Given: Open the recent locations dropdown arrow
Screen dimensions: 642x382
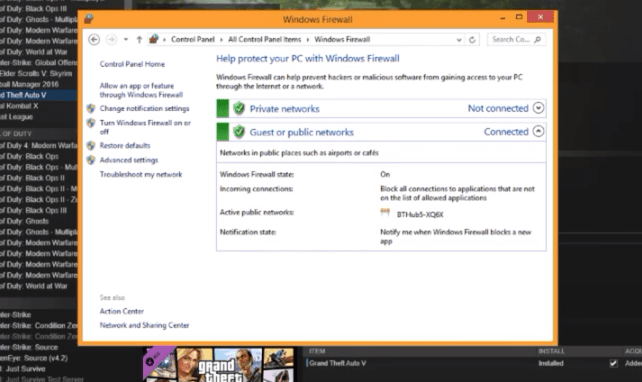Looking at the screenshot, I should click(126, 39).
